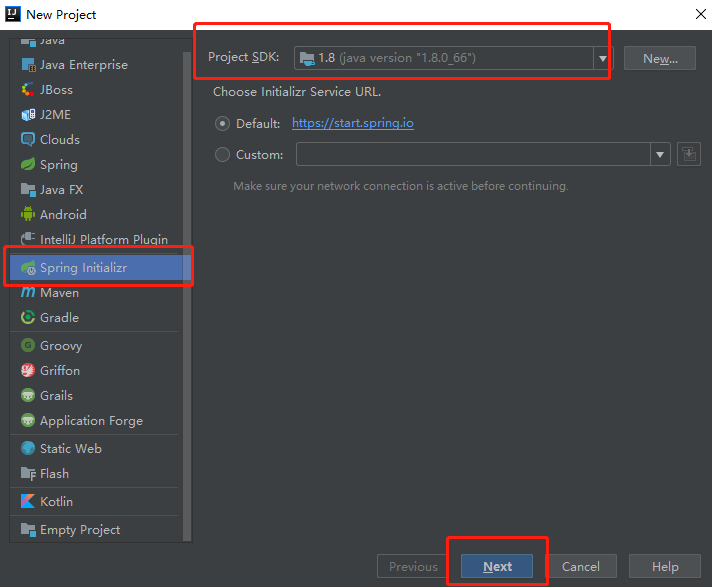Select Maven project type
This screenshot has height=587, width=712.
[95, 292]
